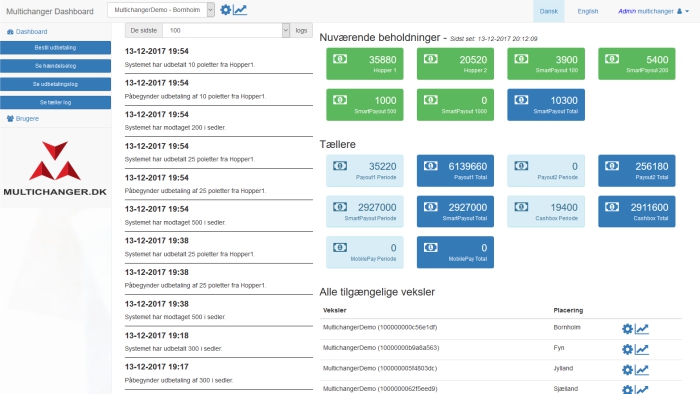Click money icon on SmartPayout Total tile
Viewport: 700px width, 394px height.
521,100
